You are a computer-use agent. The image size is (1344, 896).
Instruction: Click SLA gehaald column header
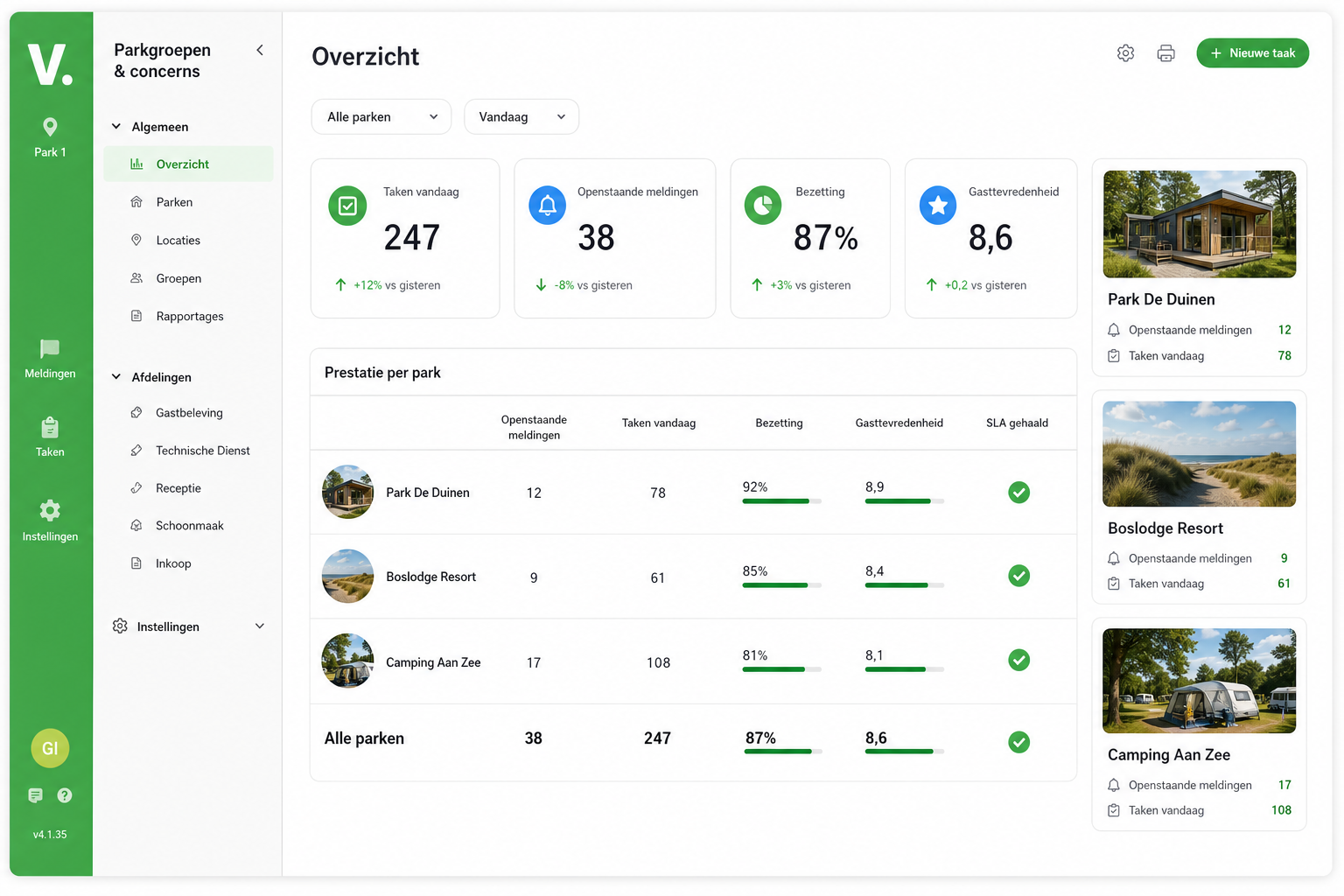pyautogui.click(x=1017, y=423)
